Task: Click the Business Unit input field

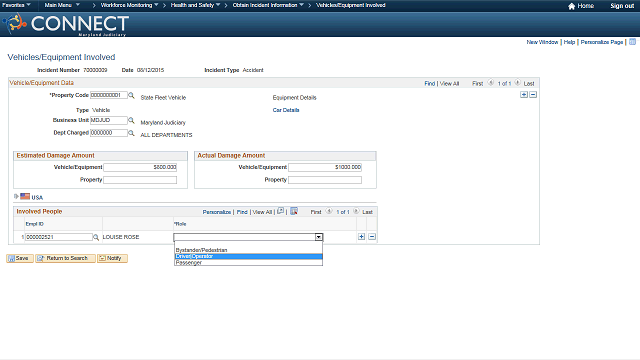Action: pos(109,120)
